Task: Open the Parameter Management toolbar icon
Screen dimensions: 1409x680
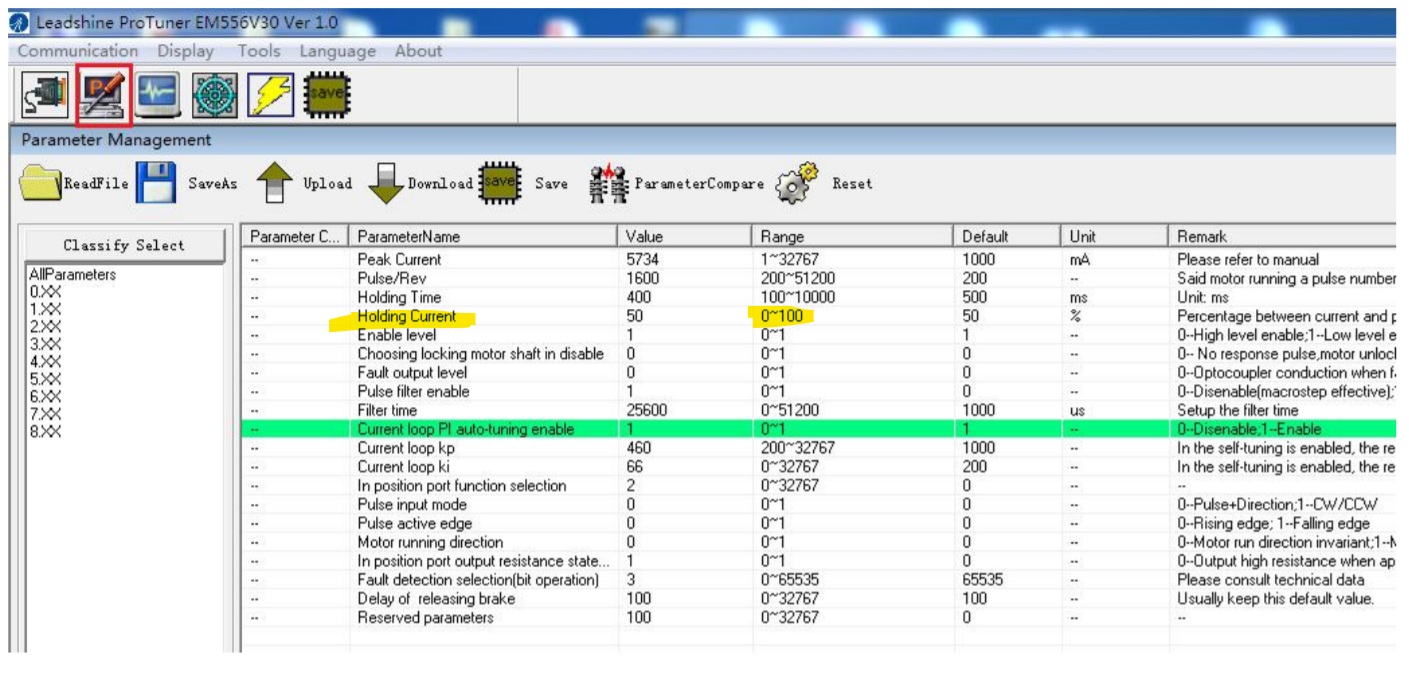Action: pyautogui.click(x=104, y=95)
